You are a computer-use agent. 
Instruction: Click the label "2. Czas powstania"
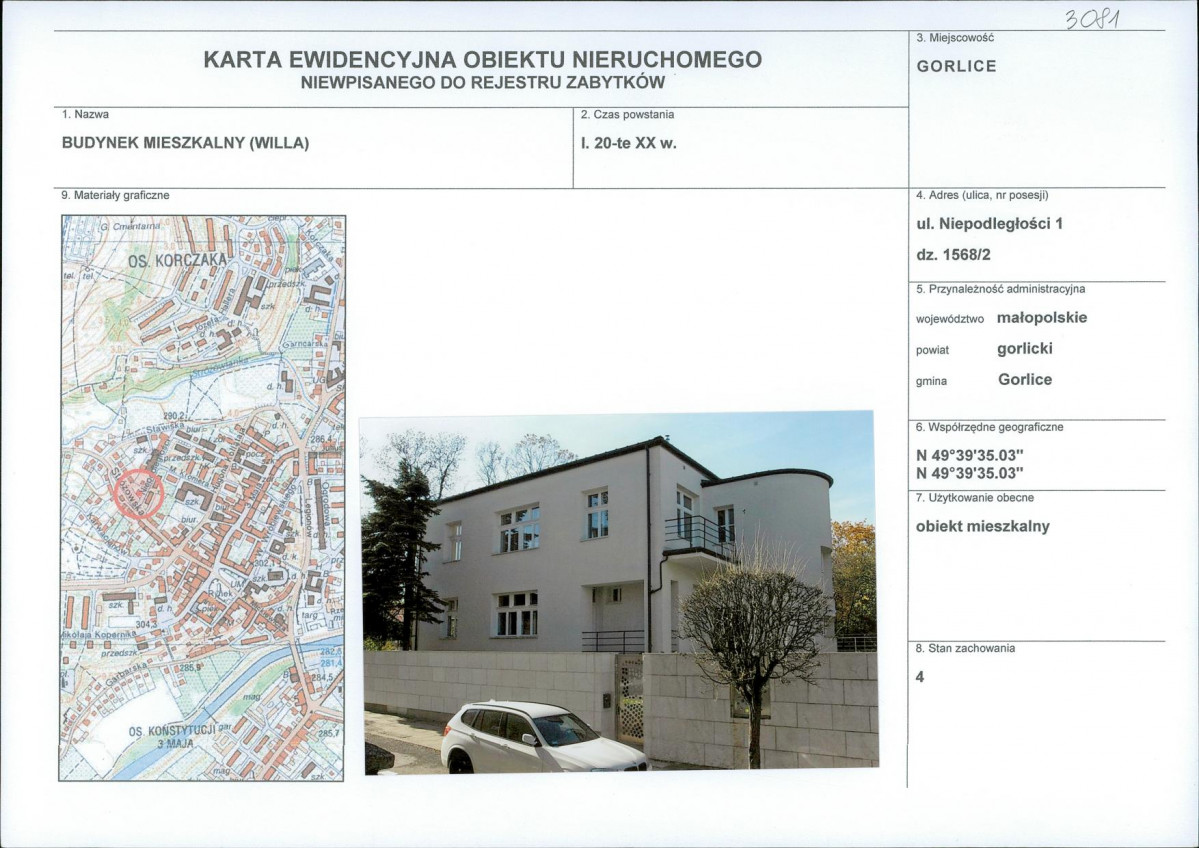(x=627, y=115)
